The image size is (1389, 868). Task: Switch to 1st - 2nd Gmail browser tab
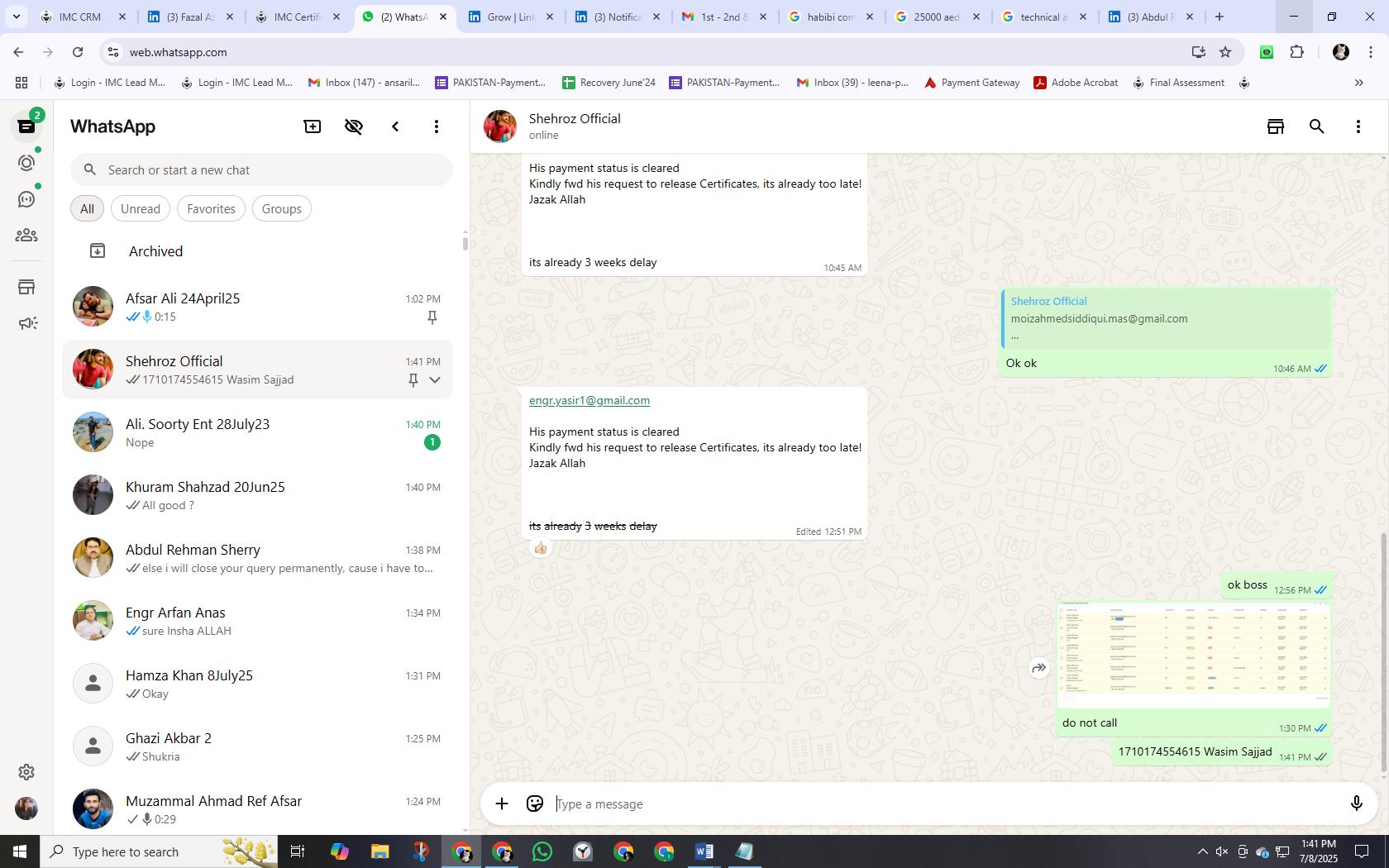coord(723,17)
